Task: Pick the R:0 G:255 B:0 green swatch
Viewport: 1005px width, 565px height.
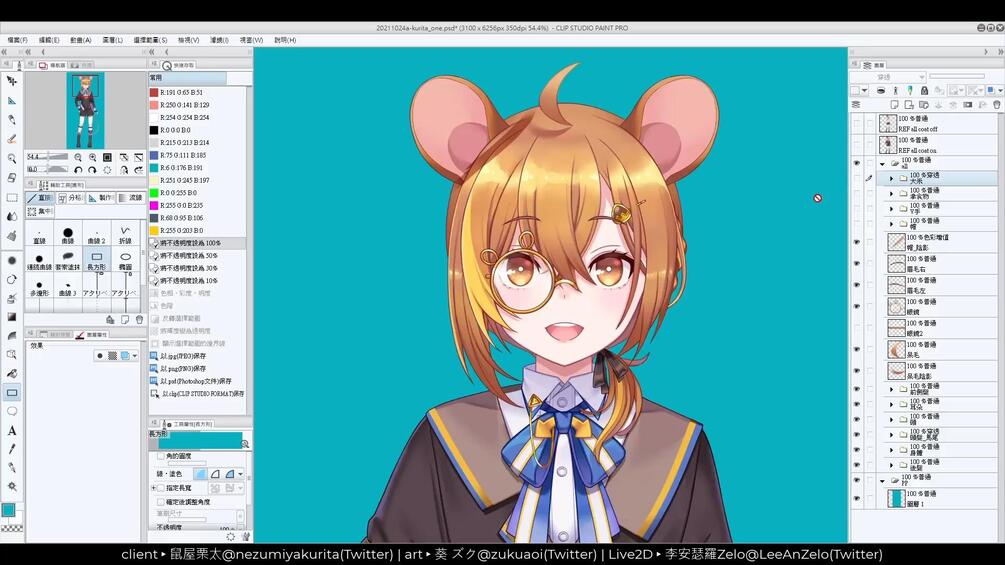Action: pos(154,193)
